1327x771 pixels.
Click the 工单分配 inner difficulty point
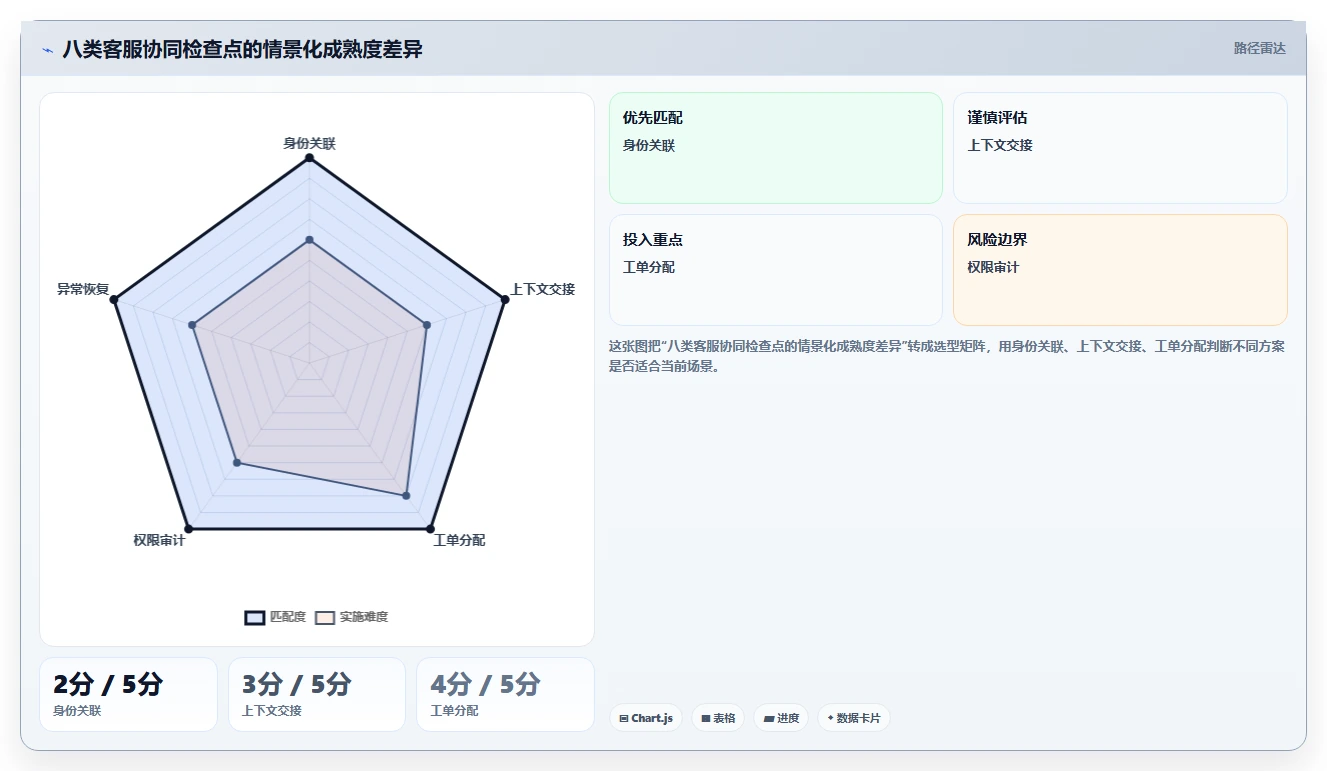click(406, 495)
